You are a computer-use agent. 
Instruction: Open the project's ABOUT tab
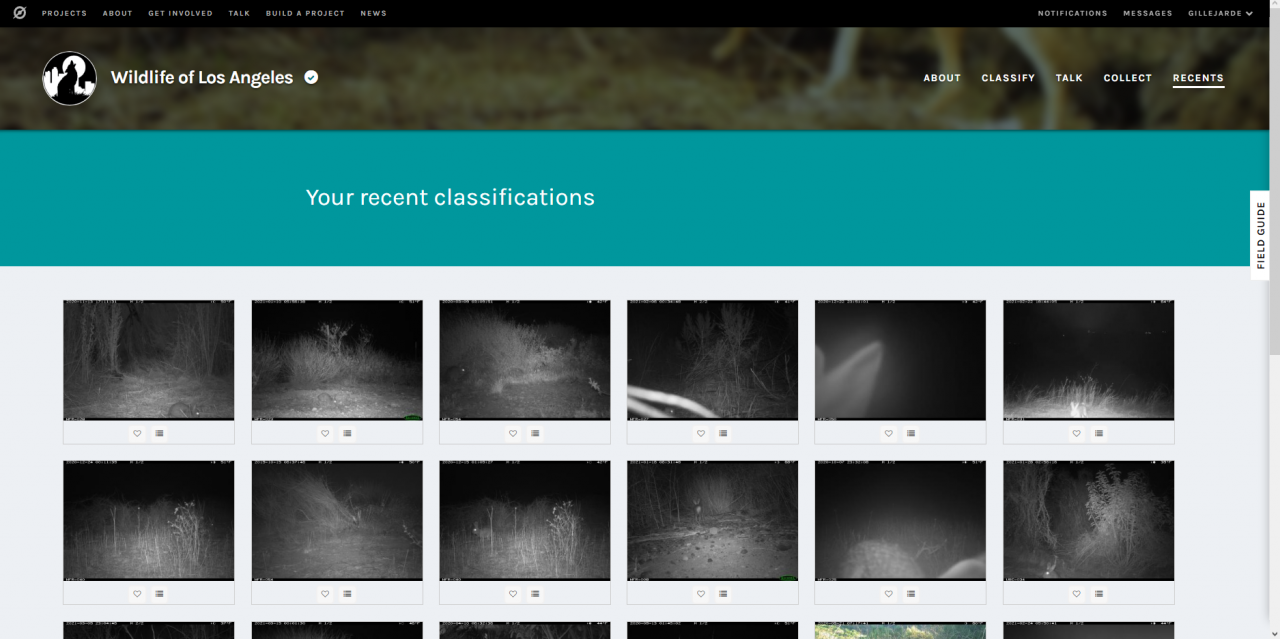coord(942,78)
